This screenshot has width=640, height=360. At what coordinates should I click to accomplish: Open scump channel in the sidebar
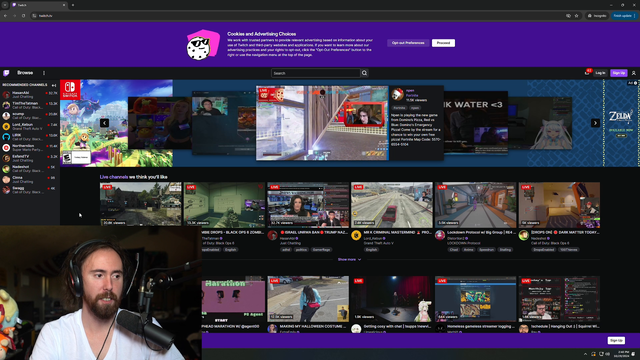point(30,116)
